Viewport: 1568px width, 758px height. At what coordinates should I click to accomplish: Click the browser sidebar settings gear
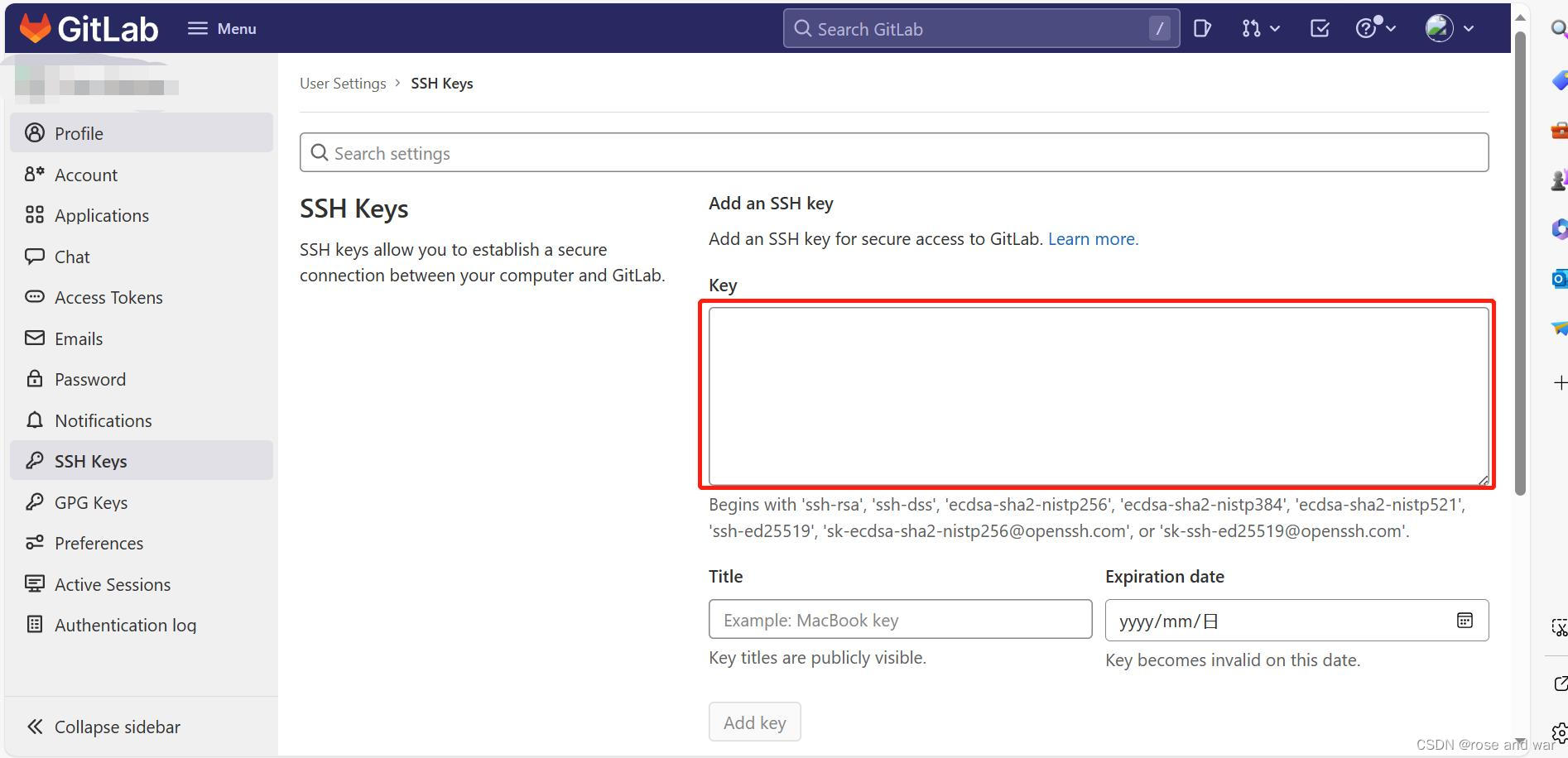1560,732
